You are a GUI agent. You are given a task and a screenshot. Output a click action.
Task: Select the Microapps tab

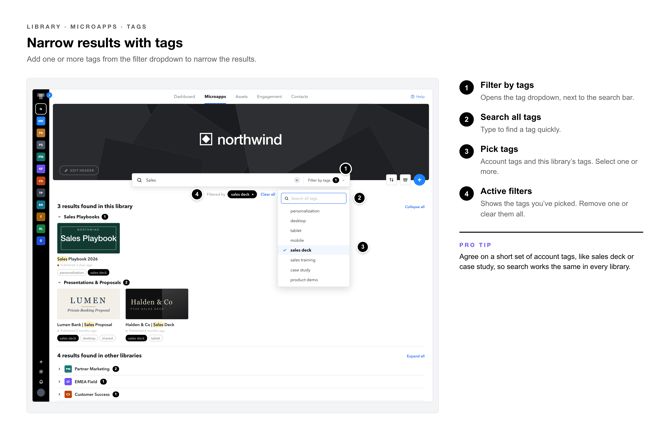pos(215,97)
